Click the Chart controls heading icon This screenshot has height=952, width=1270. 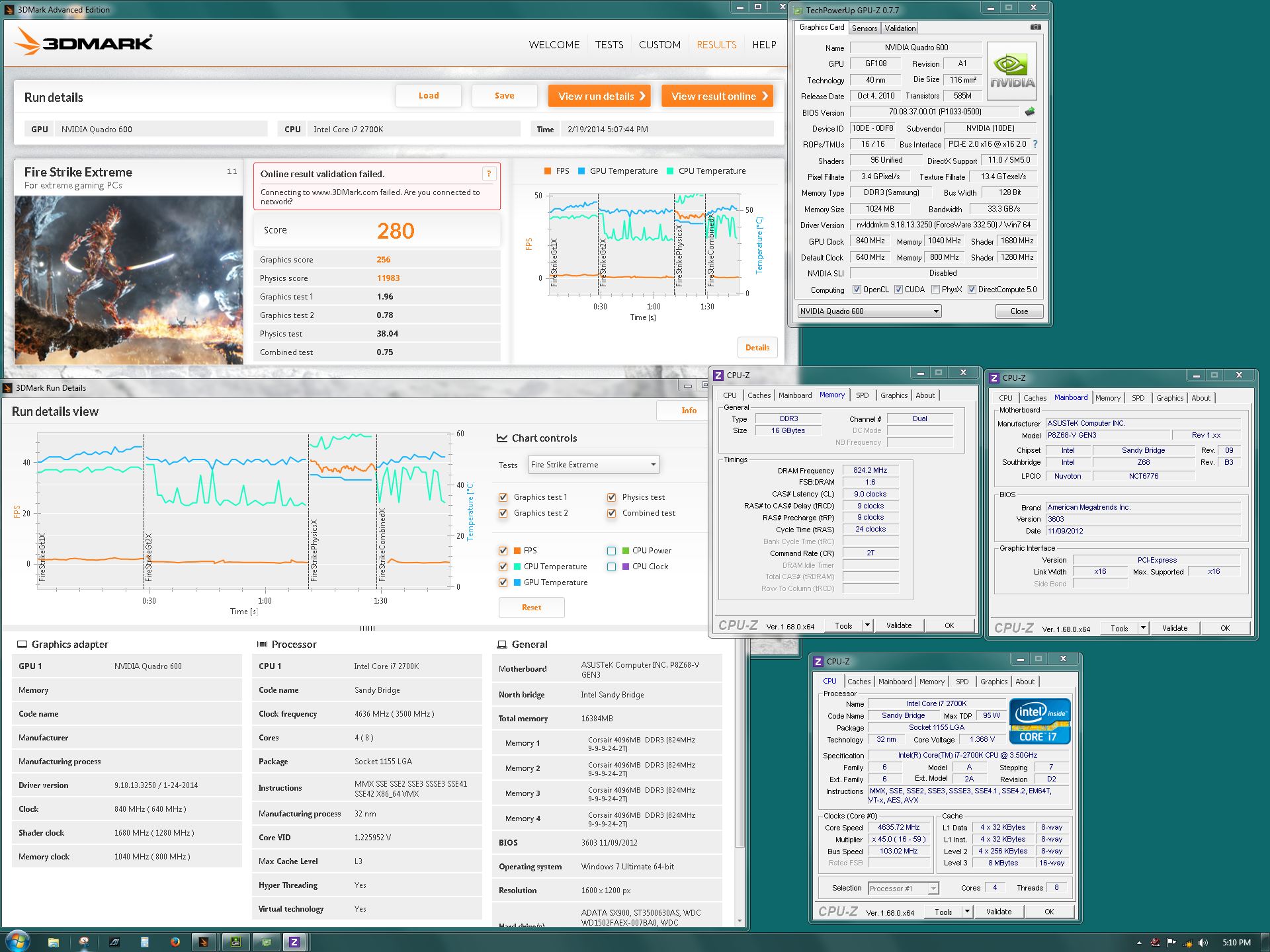[501, 438]
